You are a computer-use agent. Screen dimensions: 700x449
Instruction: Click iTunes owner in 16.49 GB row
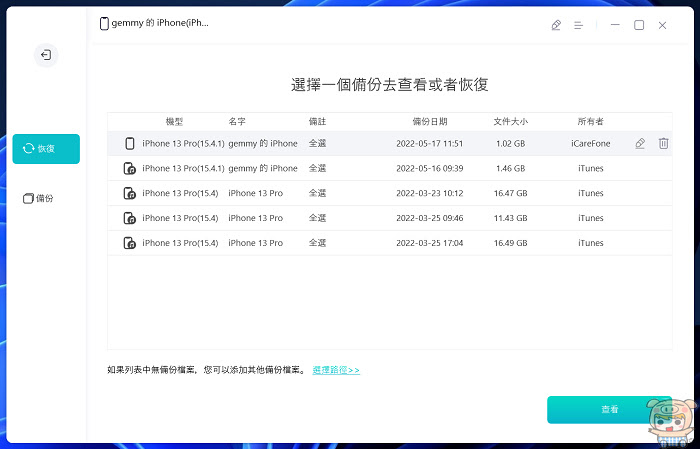pos(591,244)
